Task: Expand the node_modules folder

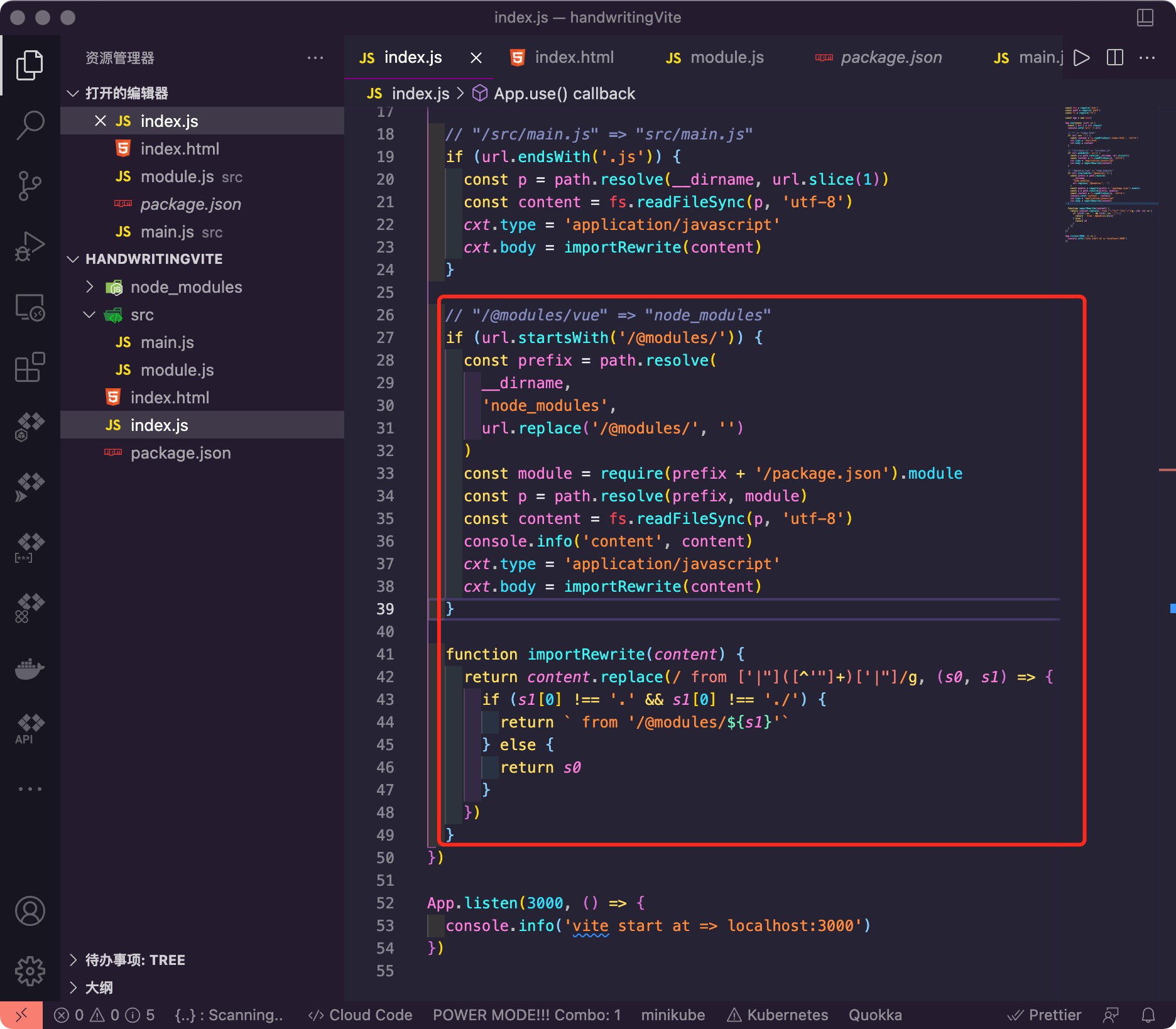Action: [202, 287]
